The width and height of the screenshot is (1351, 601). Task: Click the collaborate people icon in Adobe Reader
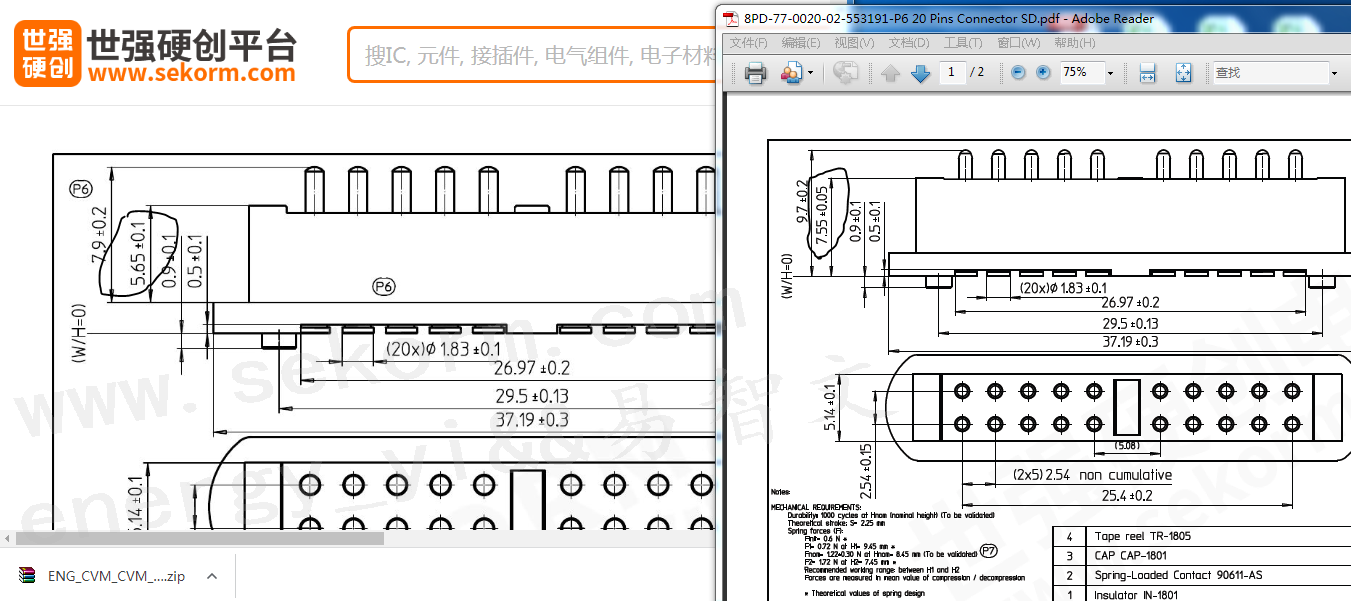(792, 73)
